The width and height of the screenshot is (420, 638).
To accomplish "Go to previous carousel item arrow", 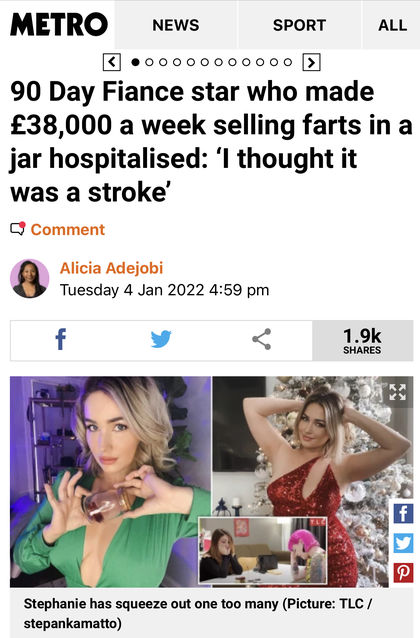I will pos(112,62).
